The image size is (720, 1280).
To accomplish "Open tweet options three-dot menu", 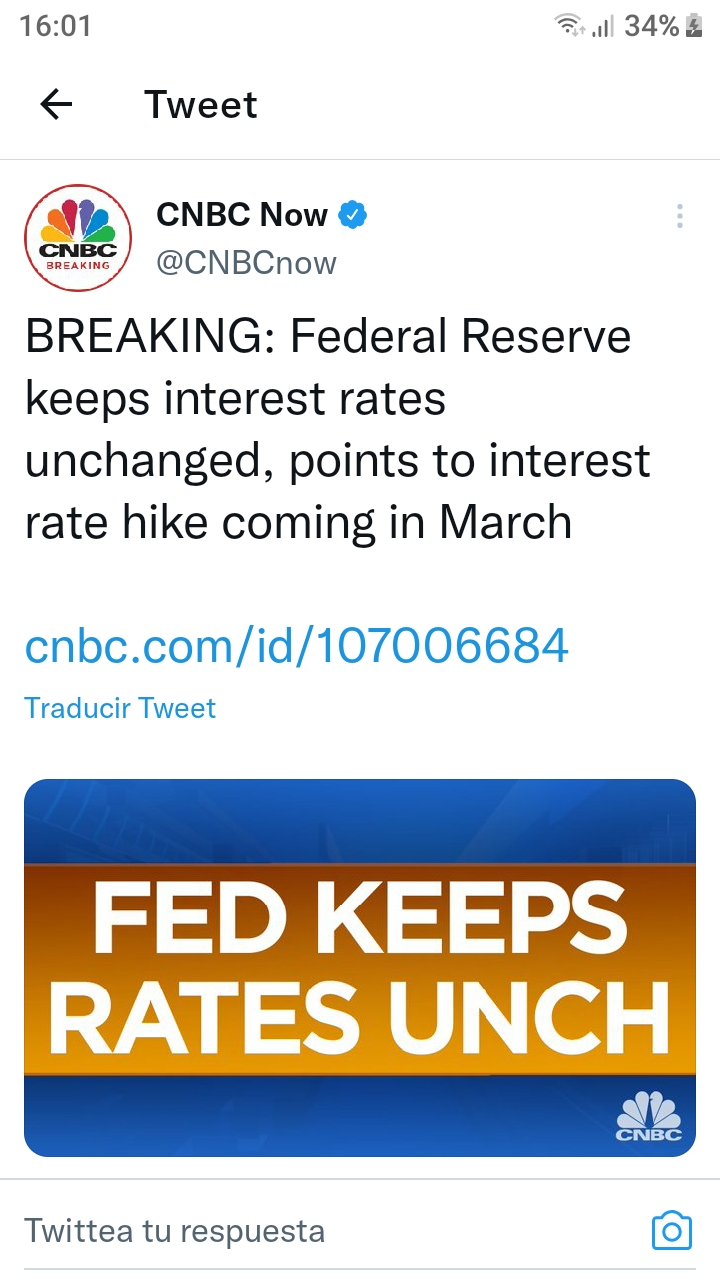I will coord(679,216).
